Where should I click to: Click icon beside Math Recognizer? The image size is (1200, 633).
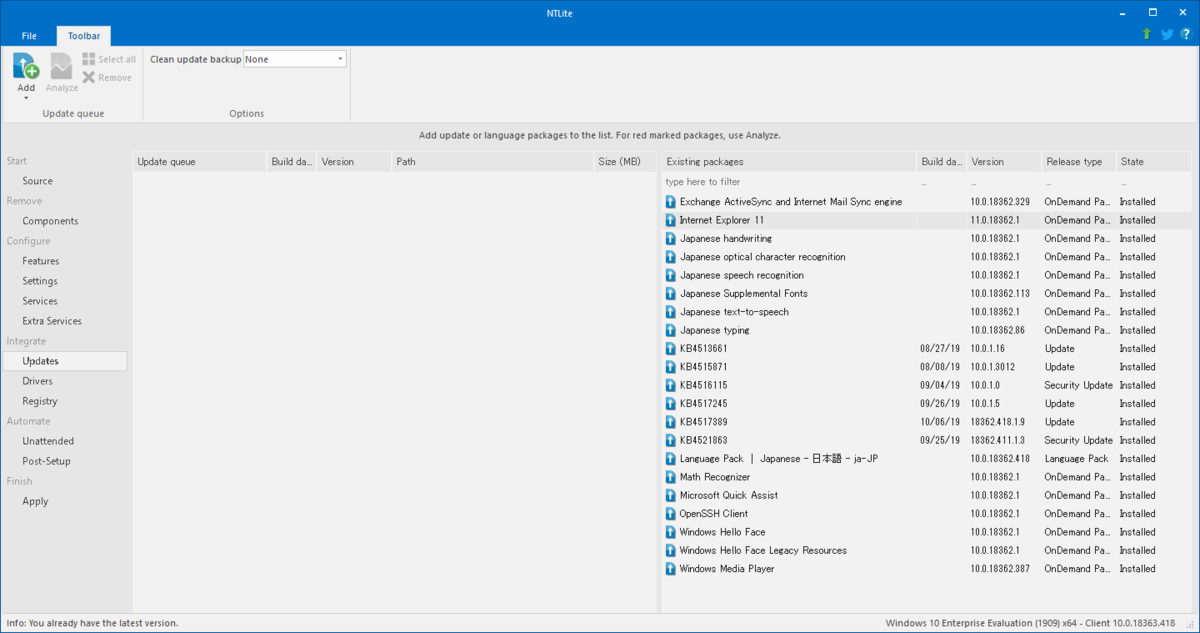pyautogui.click(x=671, y=477)
